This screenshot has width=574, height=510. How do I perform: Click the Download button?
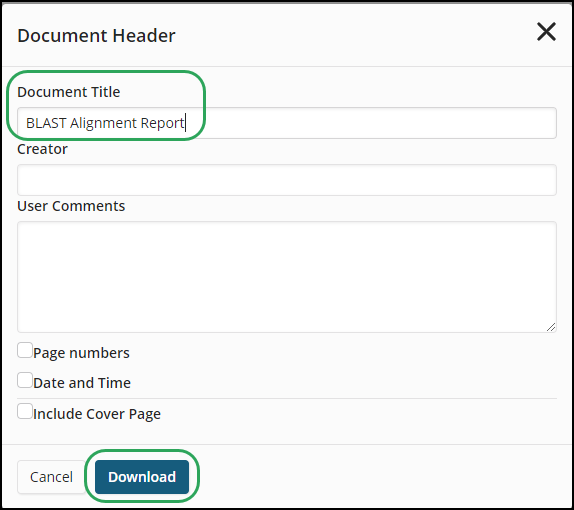(x=142, y=477)
